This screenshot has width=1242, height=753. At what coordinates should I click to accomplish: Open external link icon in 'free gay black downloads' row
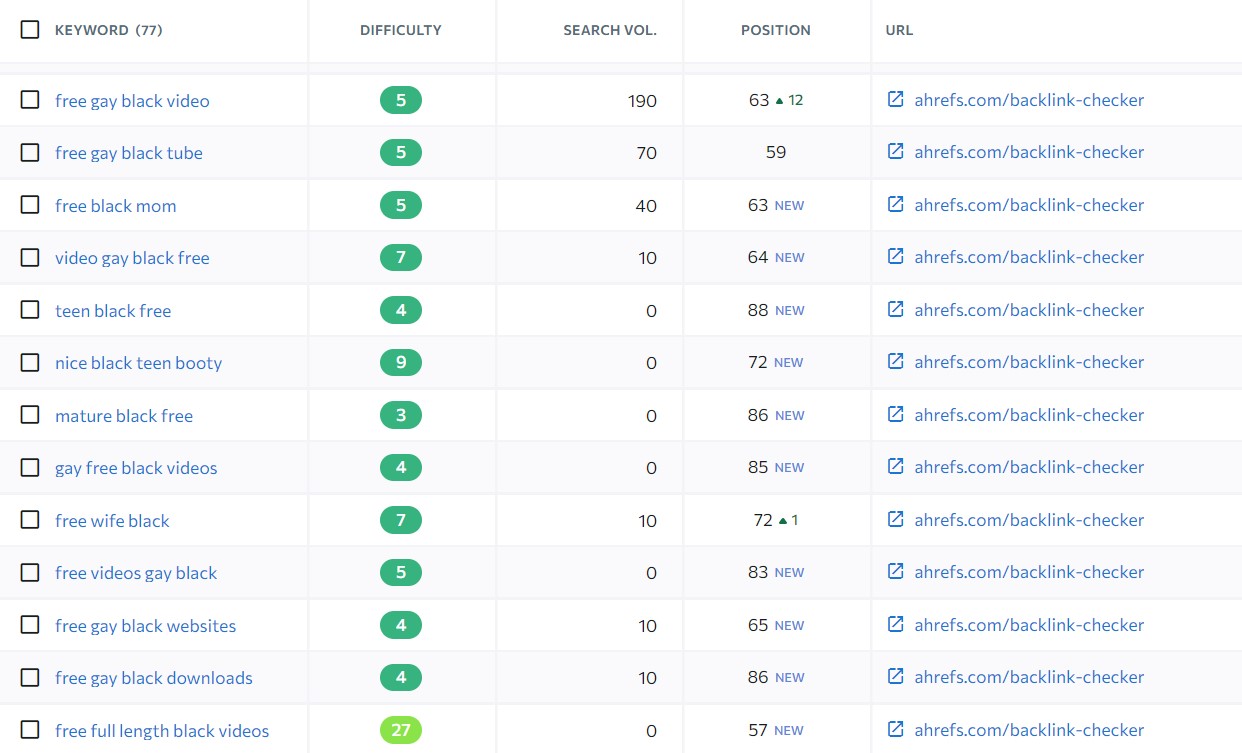(x=896, y=676)
